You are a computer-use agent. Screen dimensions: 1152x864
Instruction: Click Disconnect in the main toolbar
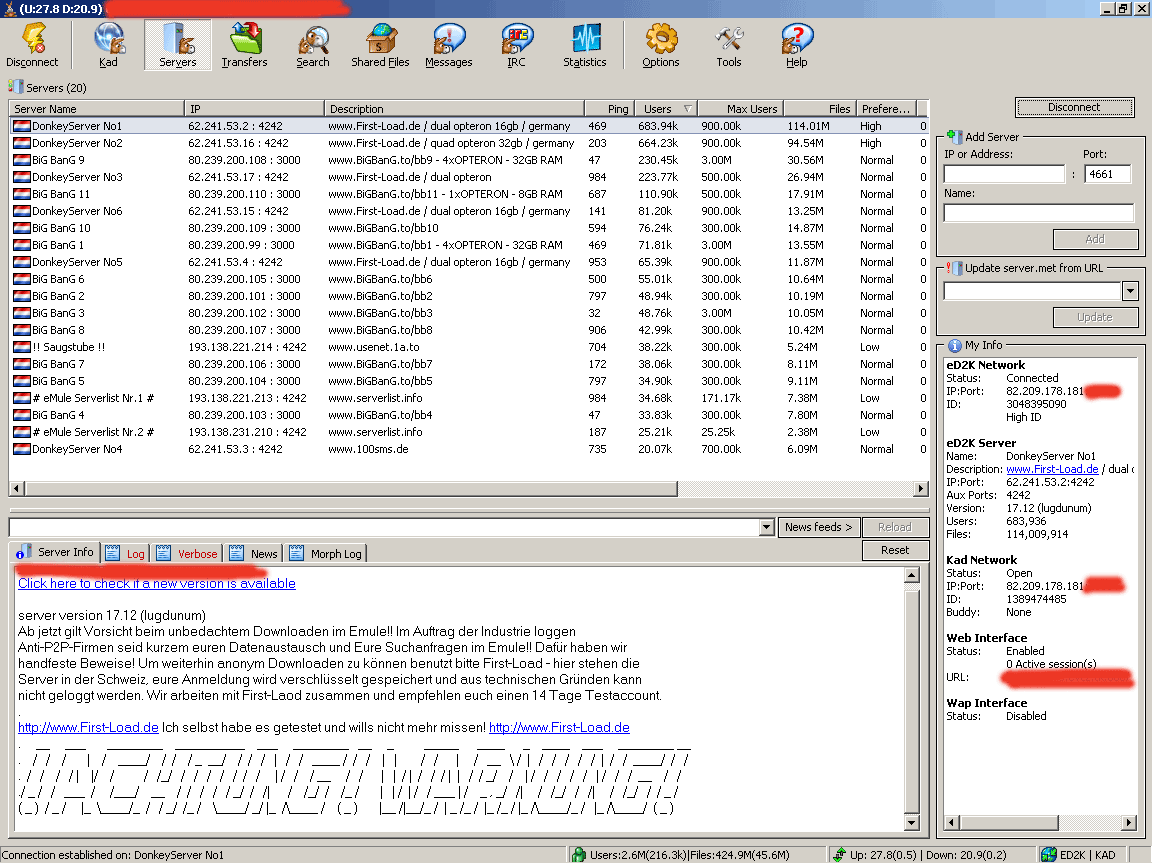pyautogui.click(x=32, y=46)
